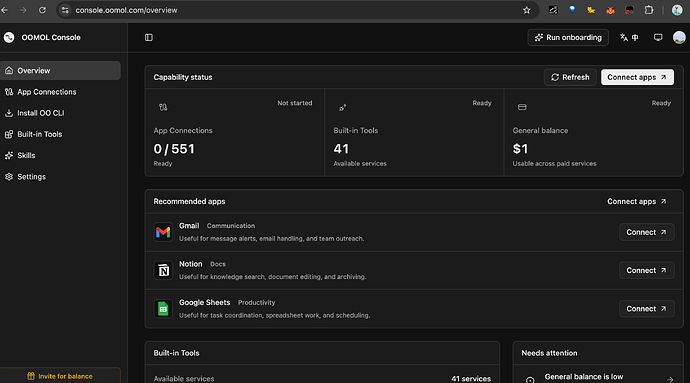
Task: Click Connect apps link in Recommended apps
Action: [x=637, y=201]
